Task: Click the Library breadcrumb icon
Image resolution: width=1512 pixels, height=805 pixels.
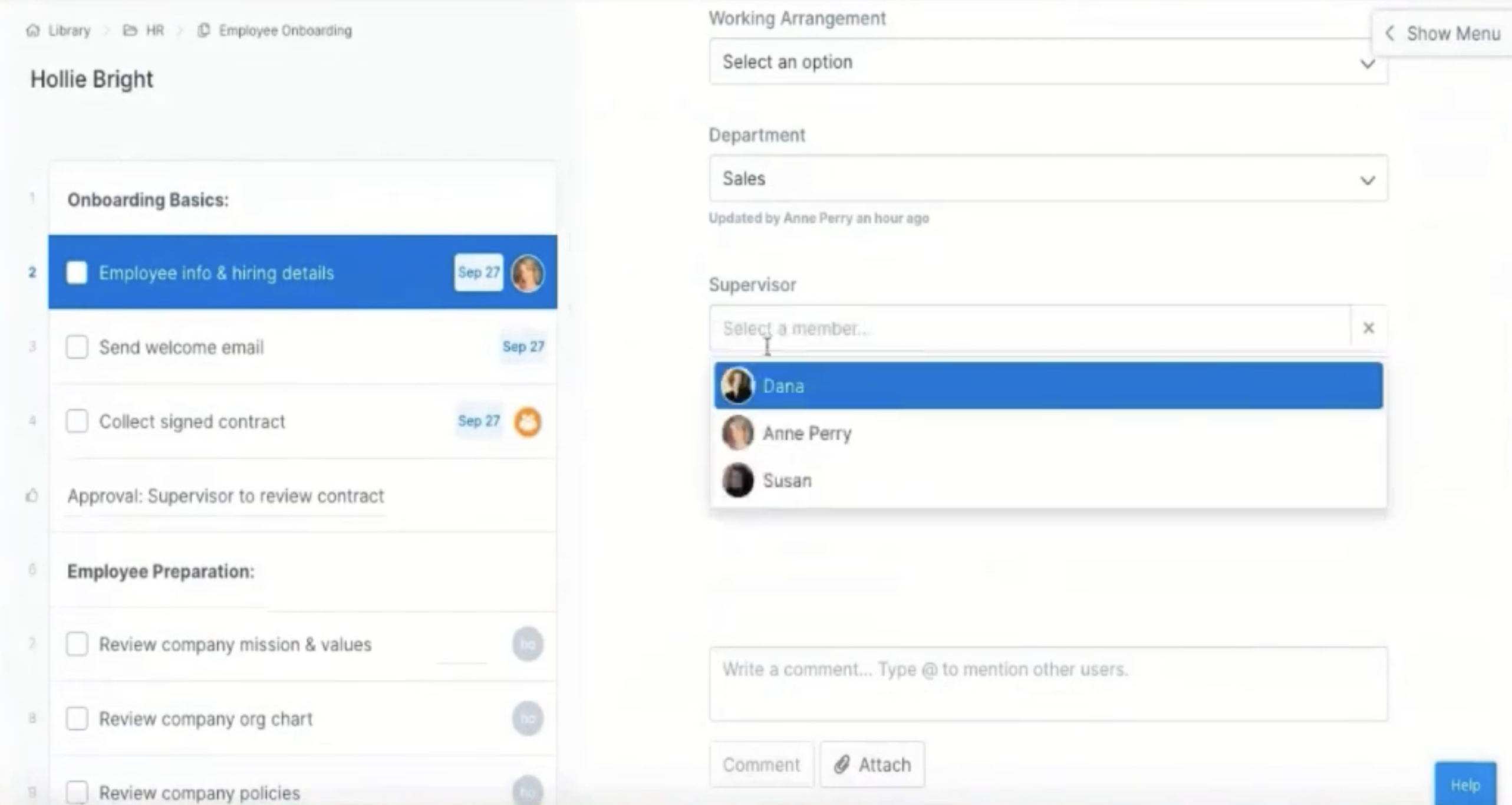Action: coord(34,30)
